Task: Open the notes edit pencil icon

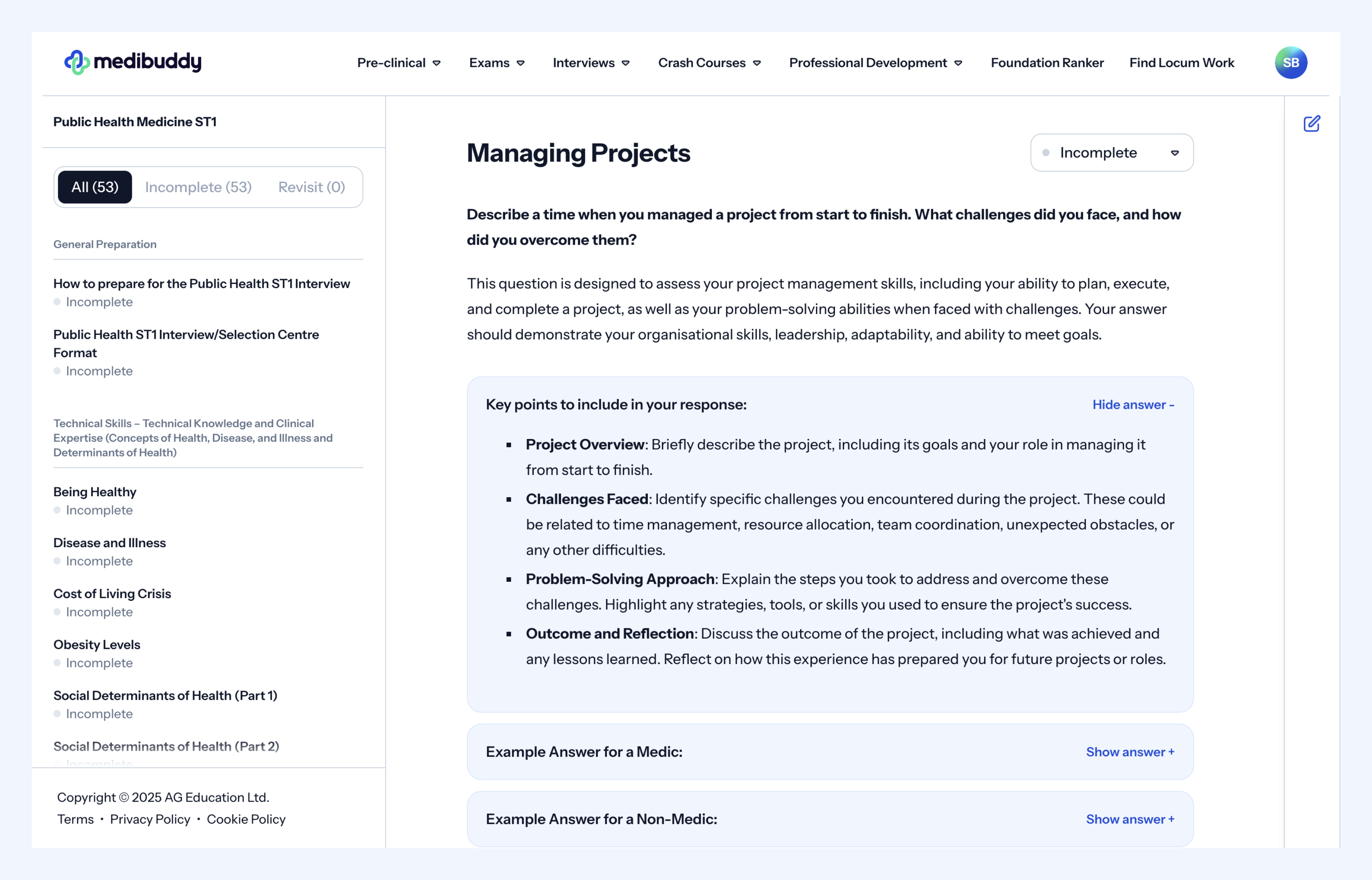Action: (1312, 123)
